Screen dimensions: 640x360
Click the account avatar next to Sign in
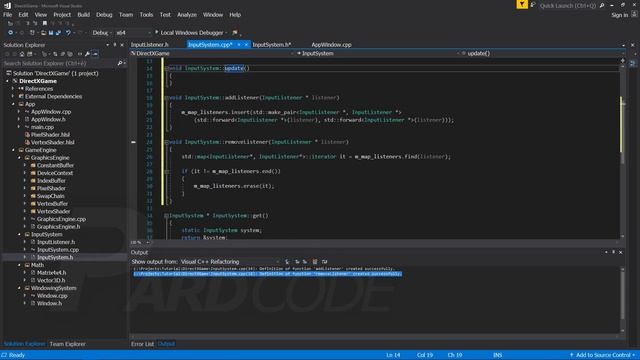[634, 14]
